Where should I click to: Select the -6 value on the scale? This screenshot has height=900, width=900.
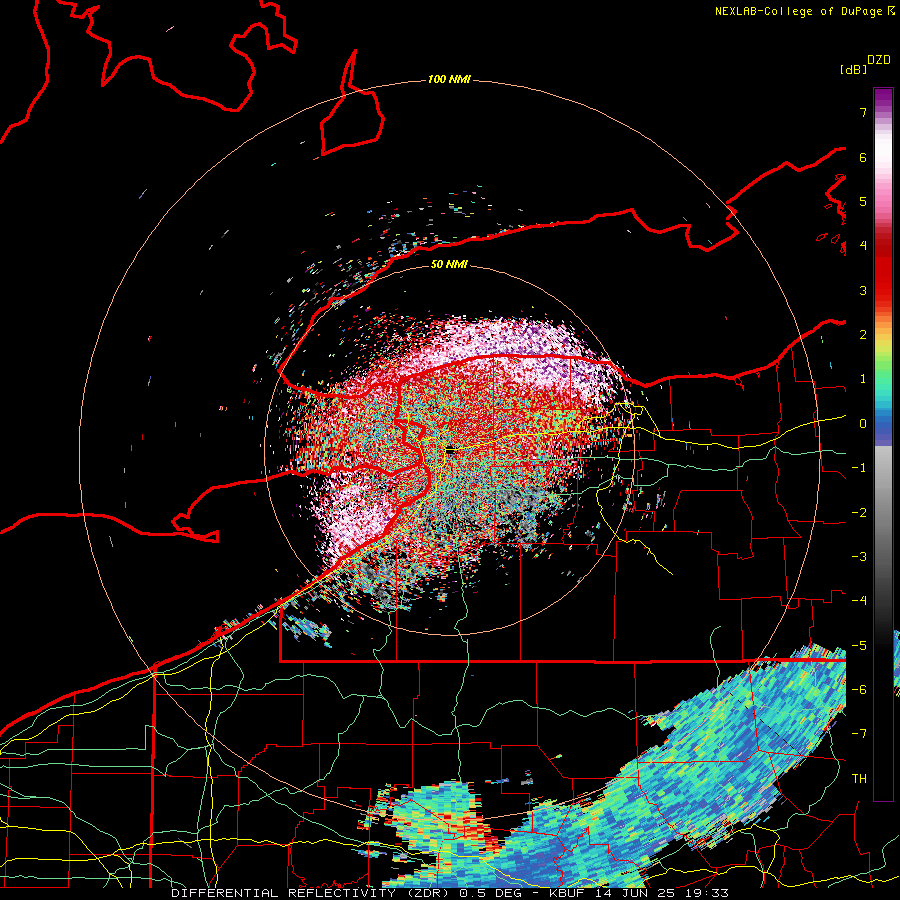859,690
